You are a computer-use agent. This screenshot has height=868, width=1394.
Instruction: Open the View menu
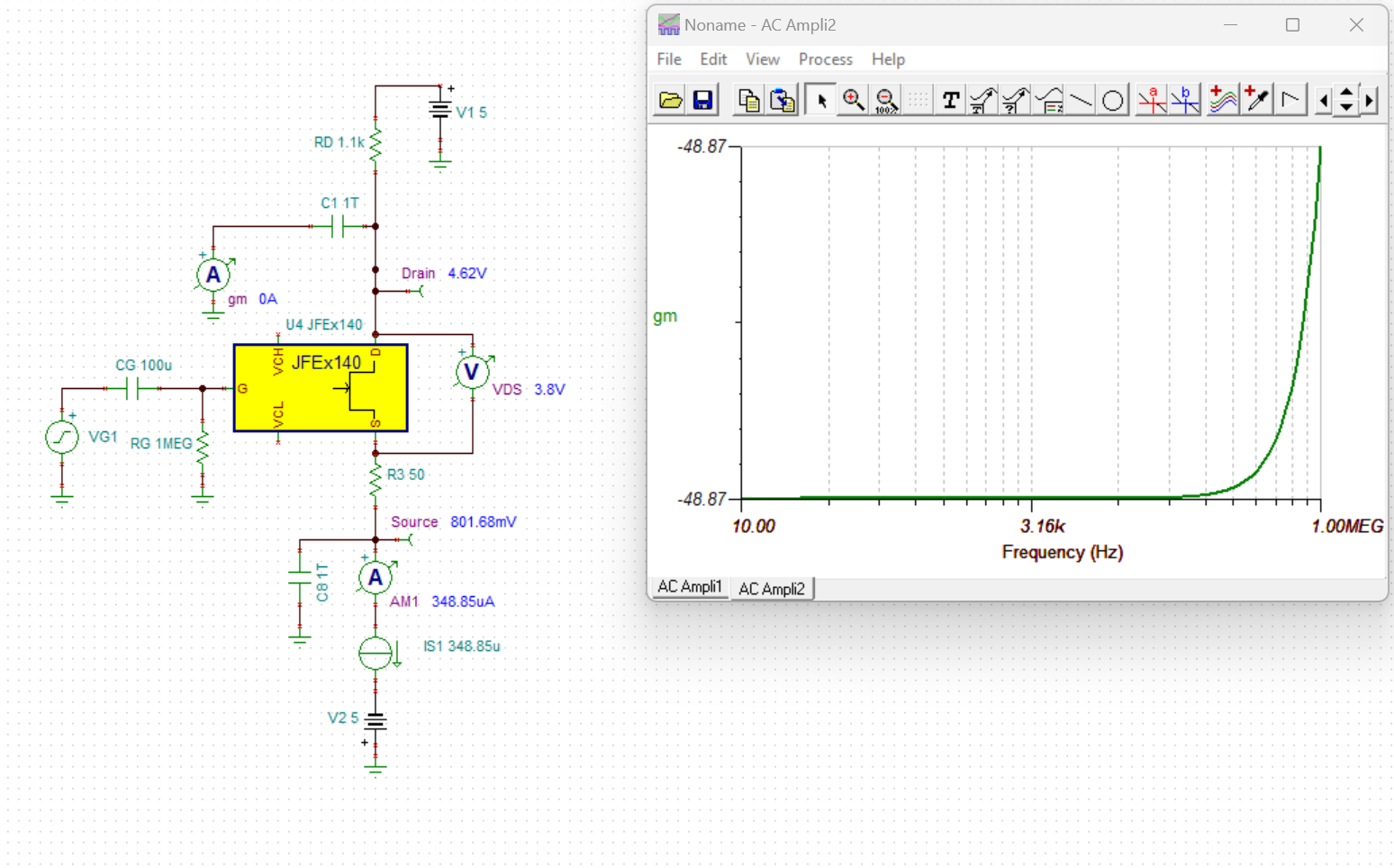point(763,59)
